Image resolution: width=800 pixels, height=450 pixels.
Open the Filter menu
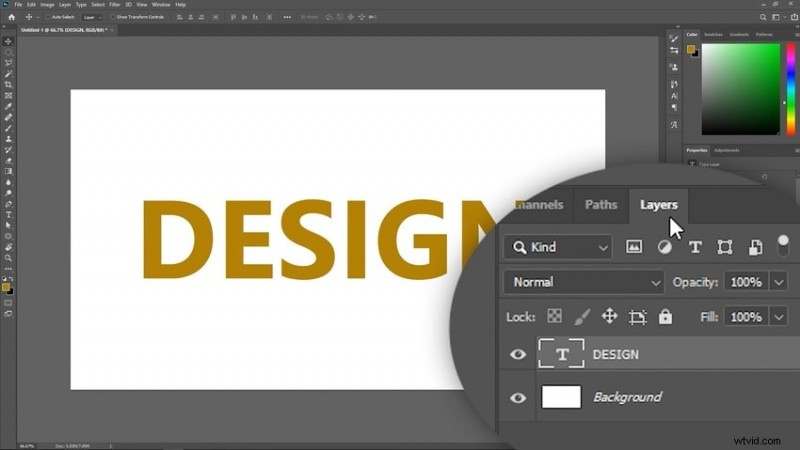tap(115, 5)
